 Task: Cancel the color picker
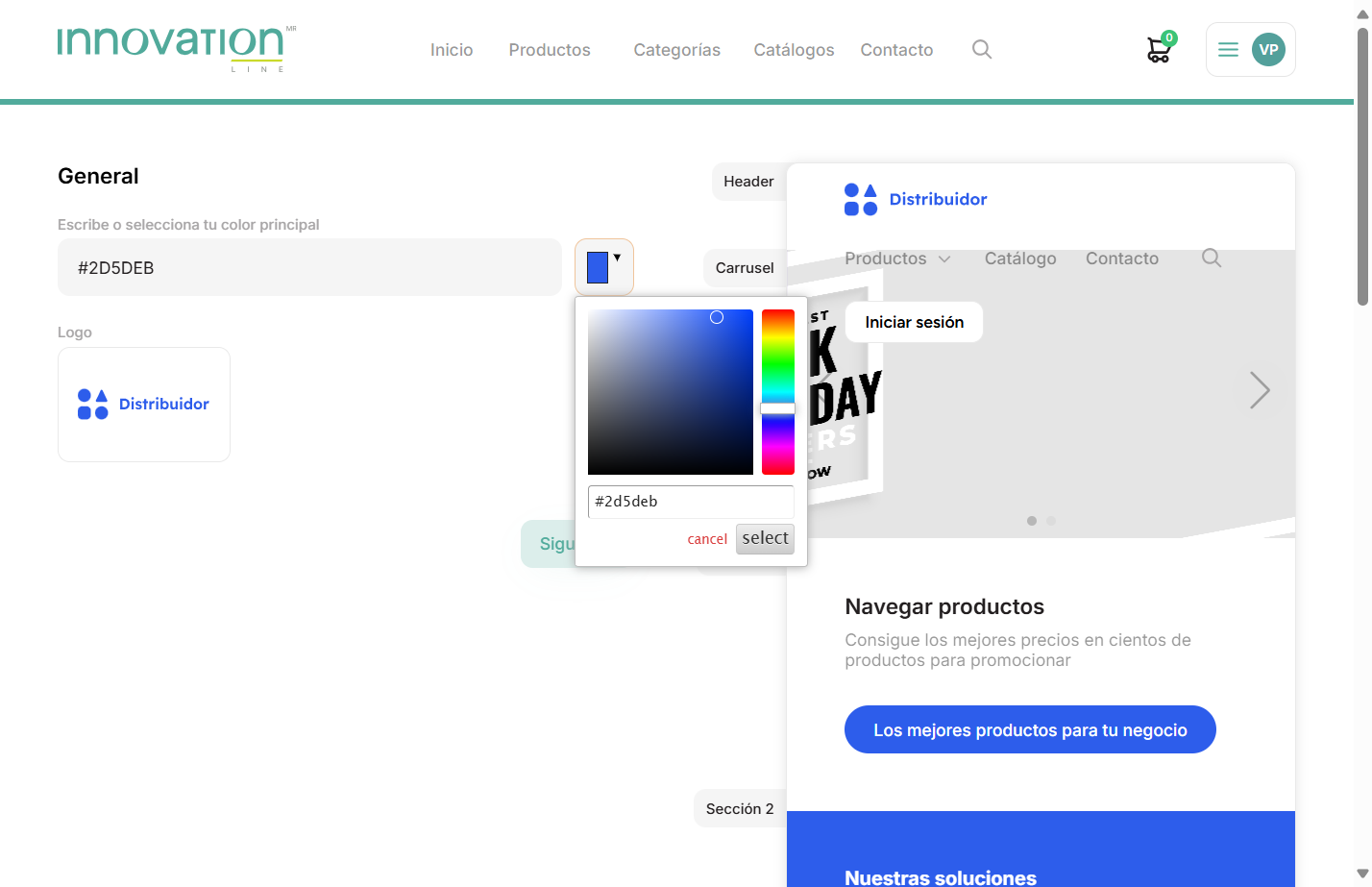(x=707, y=539)
